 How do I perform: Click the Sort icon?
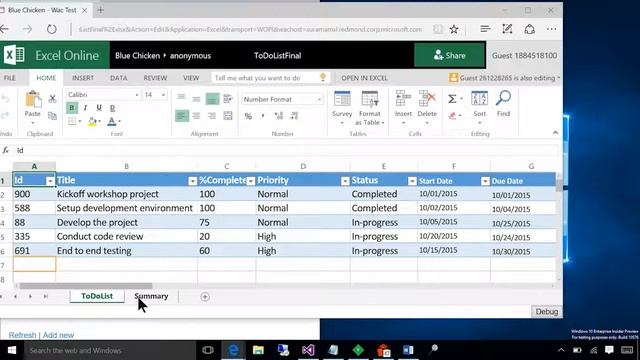[x=480, y=99]
